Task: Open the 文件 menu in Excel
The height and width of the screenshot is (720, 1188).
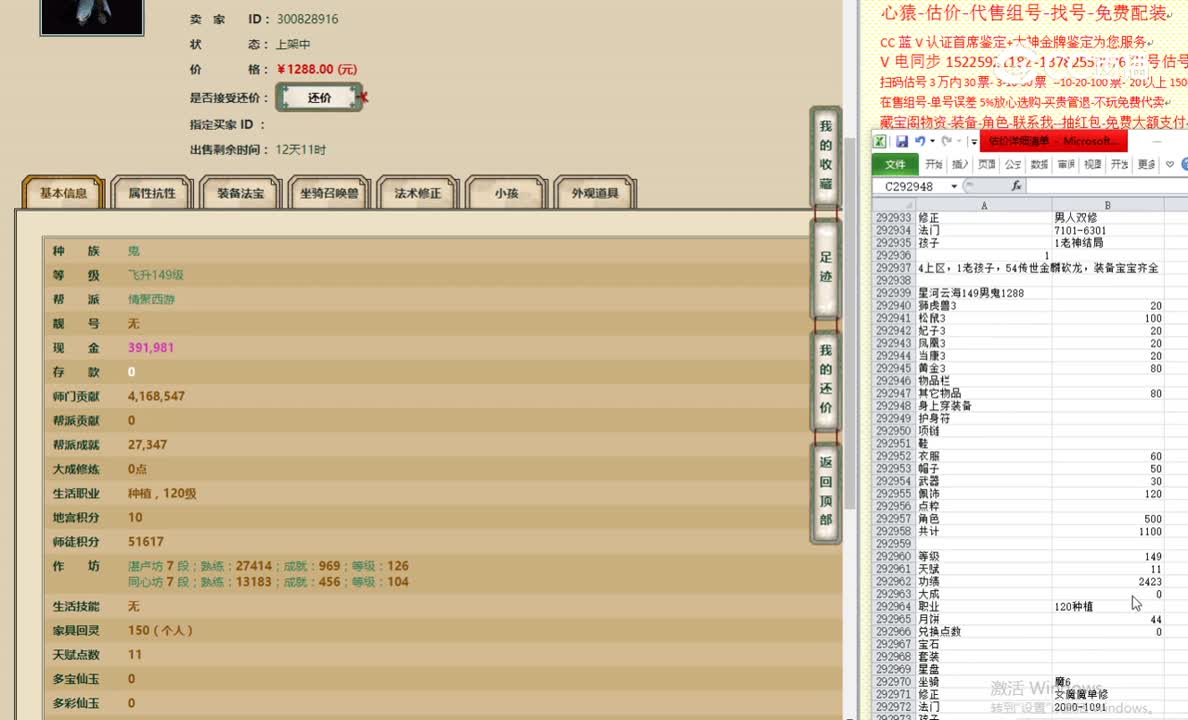Action: coord(897,164)
